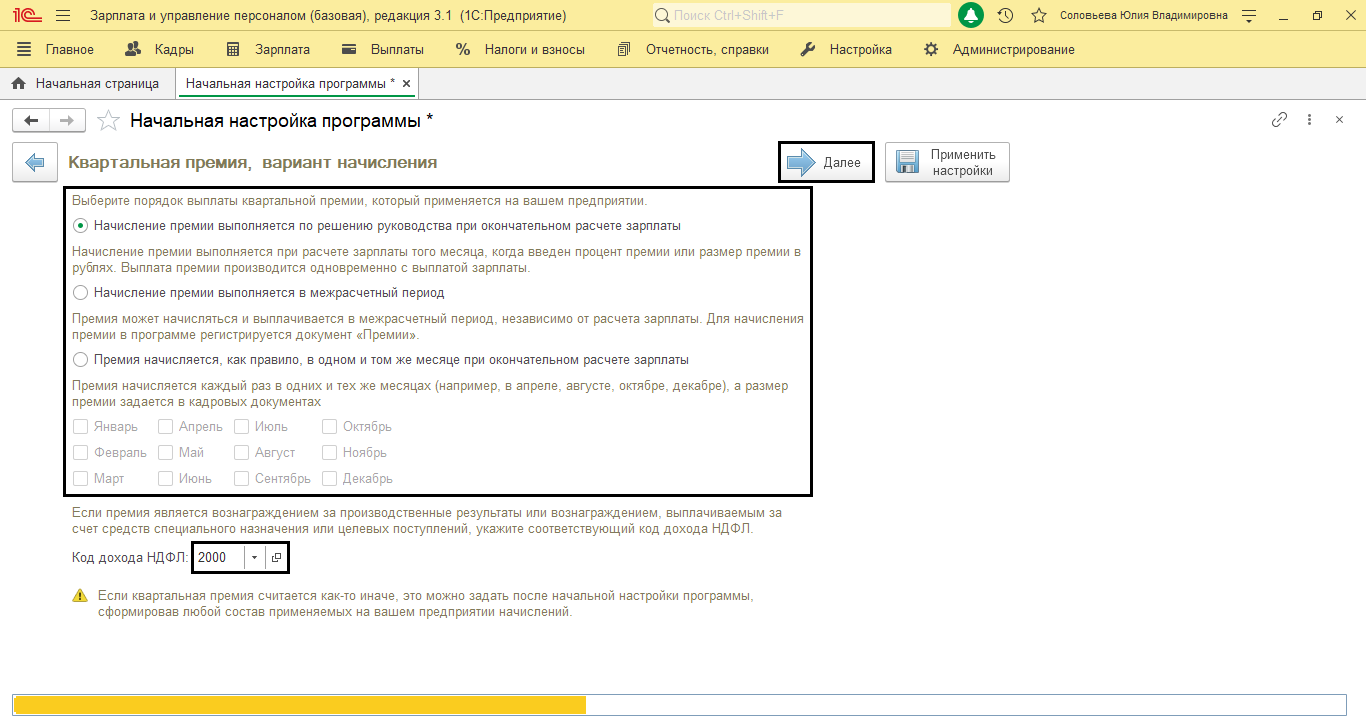Open the 1C main menu hamburger icon
Screen dimensions: 1366x728
click(x=63, y=16)
